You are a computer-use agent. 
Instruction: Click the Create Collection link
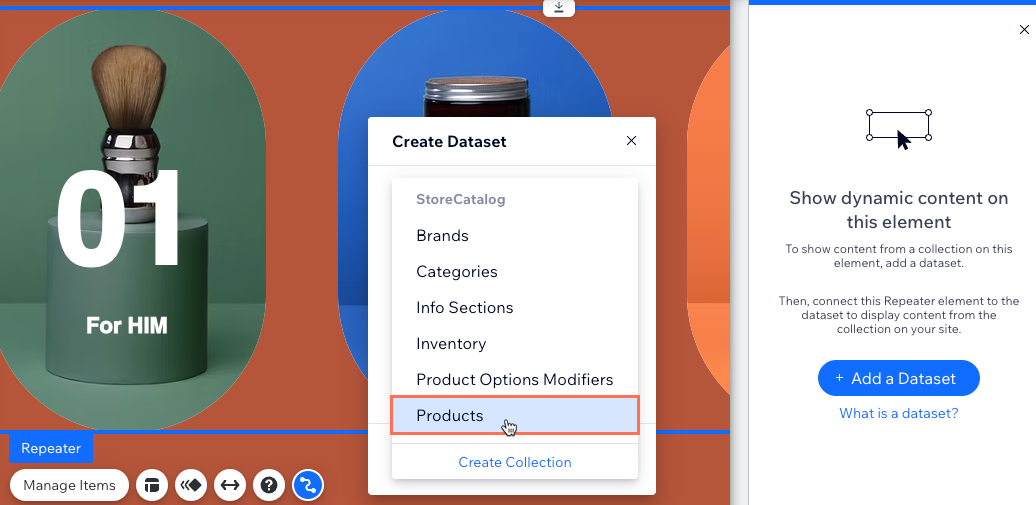coord(514,462)
